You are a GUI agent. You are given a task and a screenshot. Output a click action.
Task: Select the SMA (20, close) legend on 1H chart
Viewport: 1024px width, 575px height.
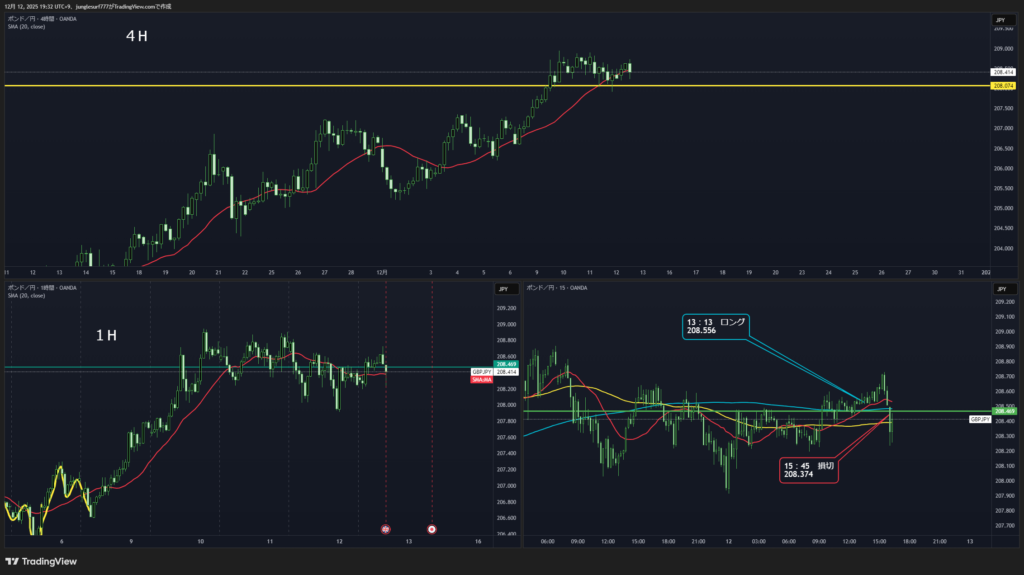(x=26, y=296)
